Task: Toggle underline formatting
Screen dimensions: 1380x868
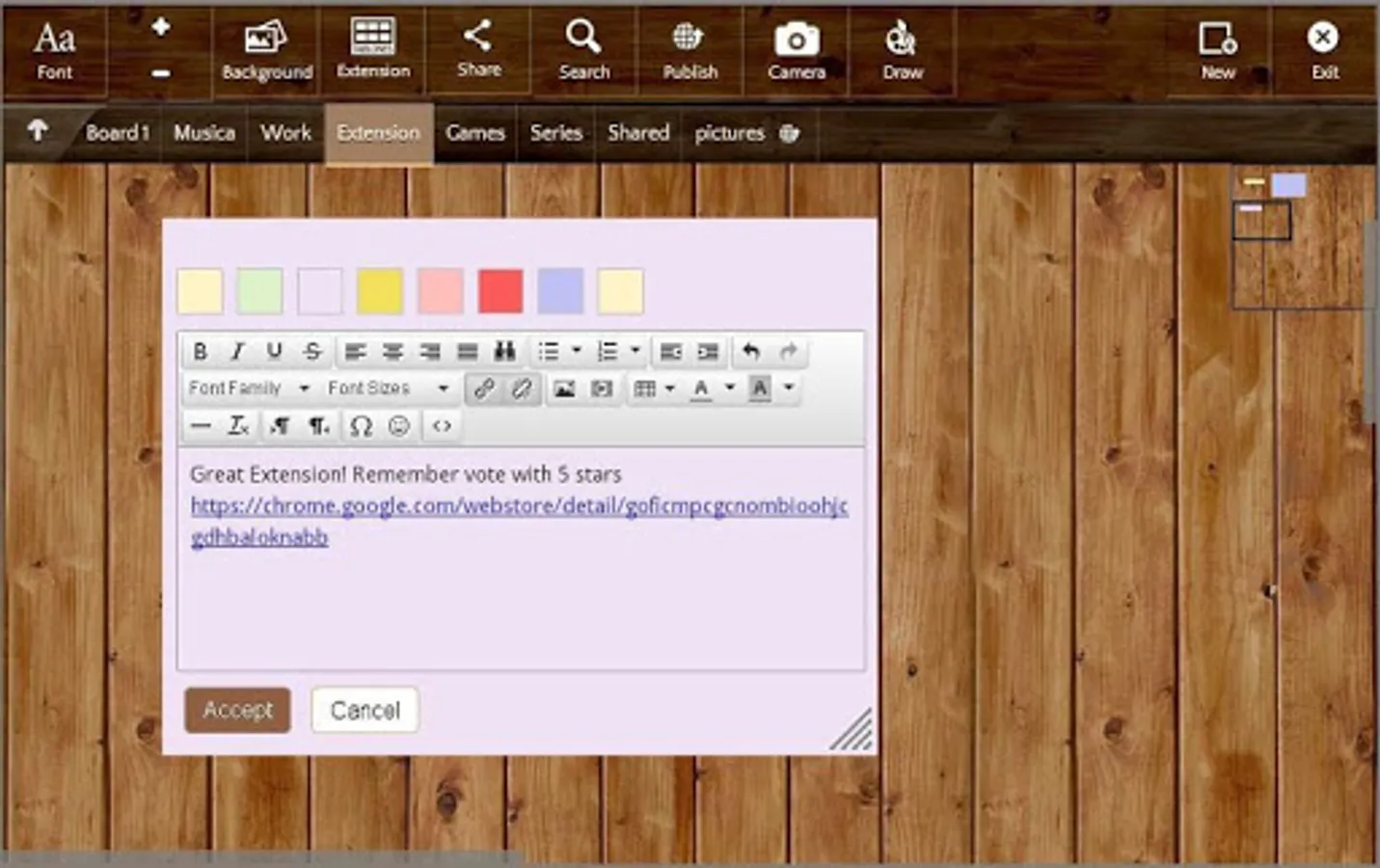Action: (x=275, y=351)
